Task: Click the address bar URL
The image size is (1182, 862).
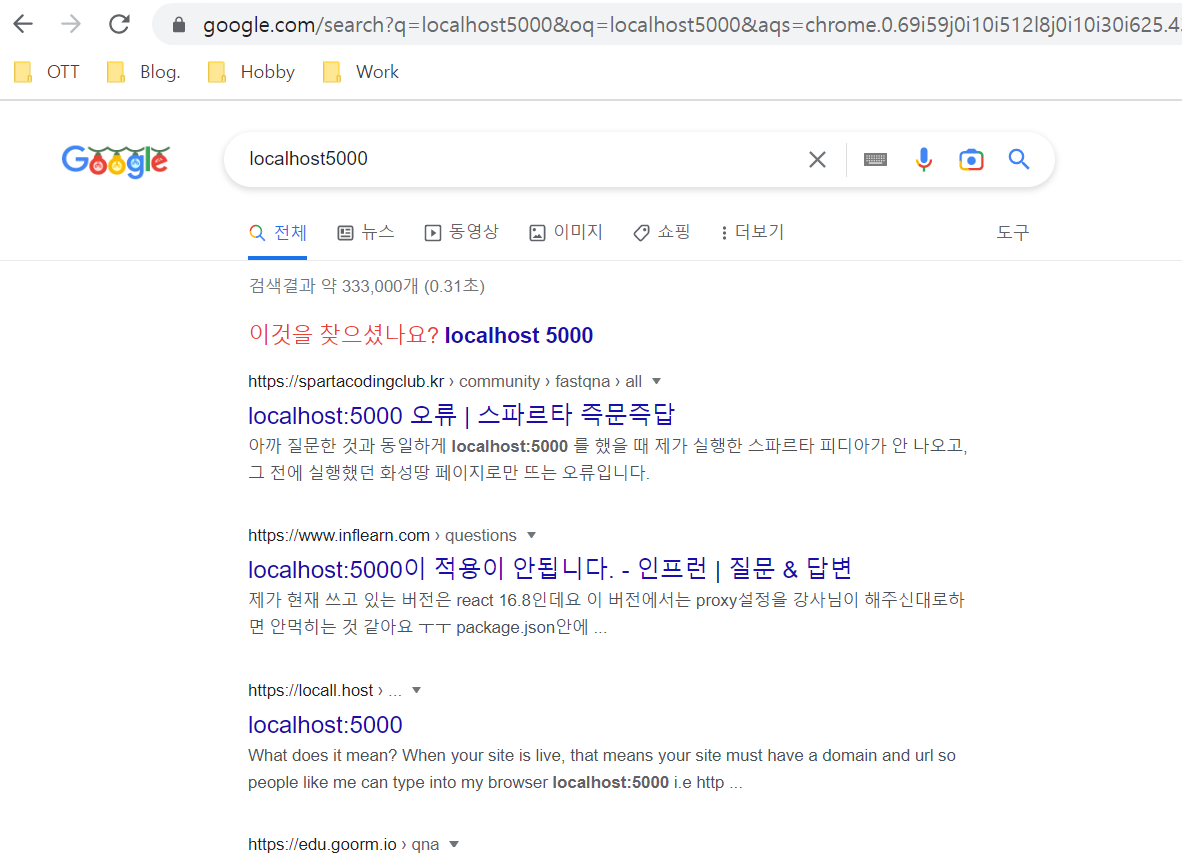Action: (690, 25)
